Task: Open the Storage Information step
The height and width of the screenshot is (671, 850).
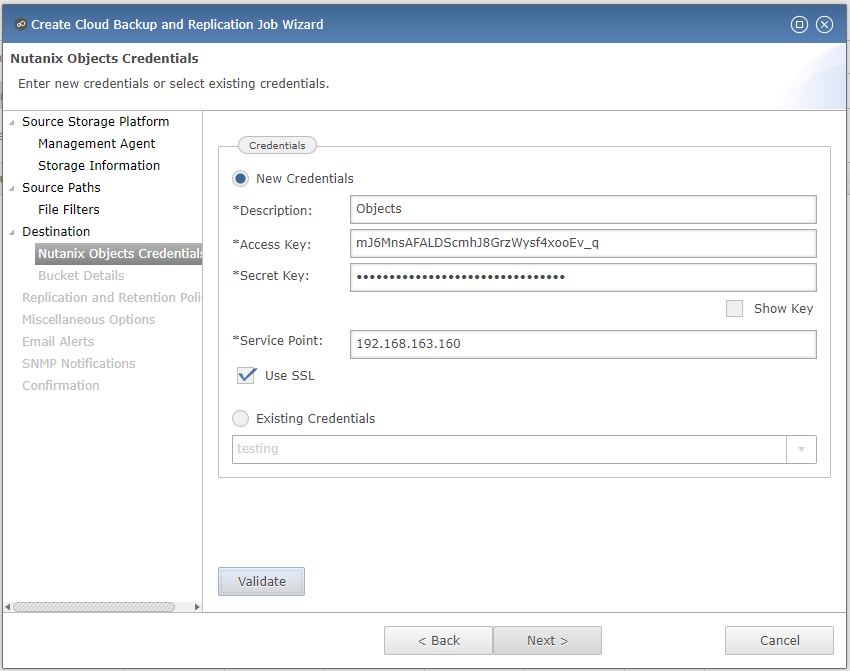Action: tap(99, 165)
